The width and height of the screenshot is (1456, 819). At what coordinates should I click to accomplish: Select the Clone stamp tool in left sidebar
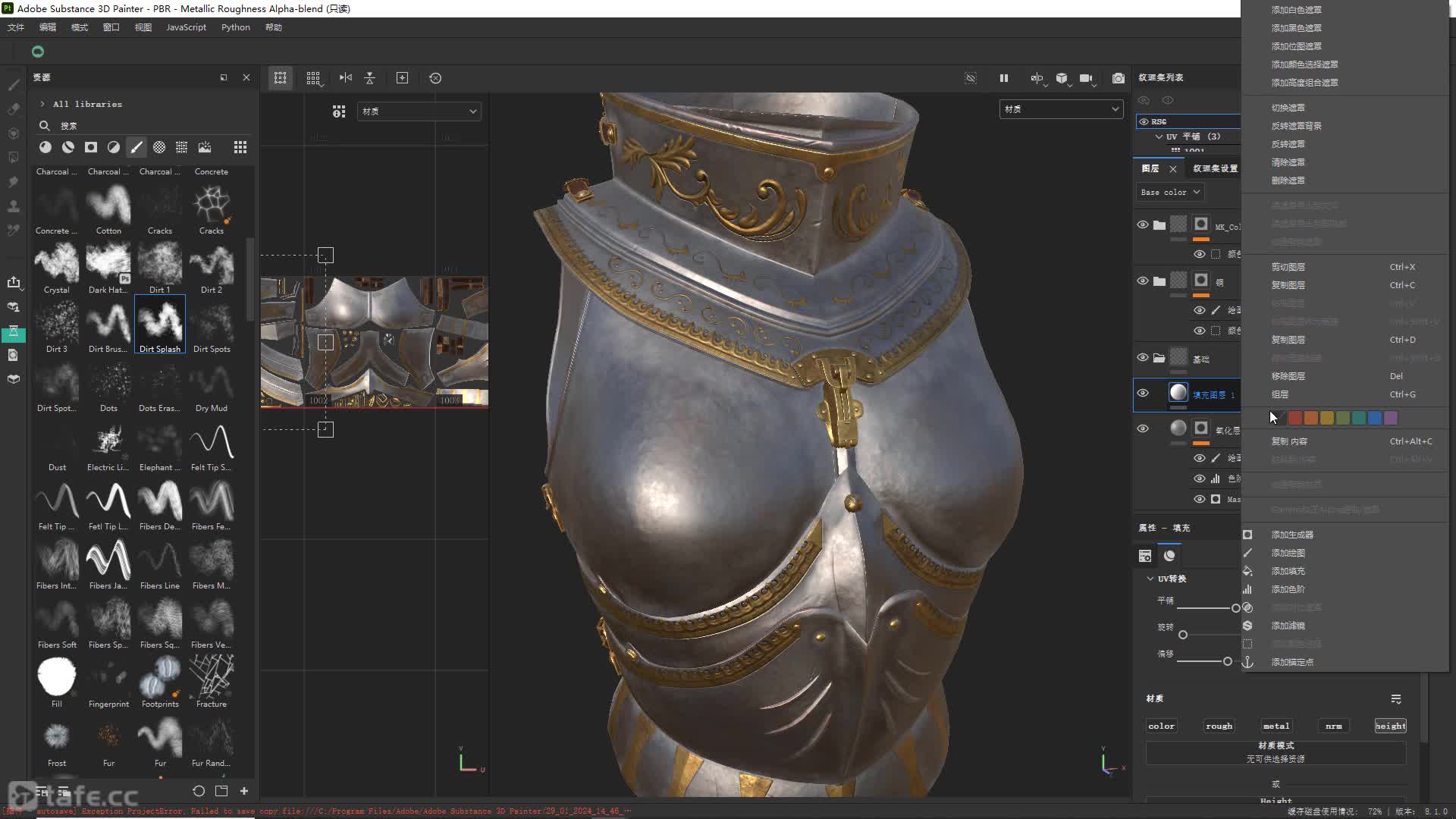click(x=14, y=206)
